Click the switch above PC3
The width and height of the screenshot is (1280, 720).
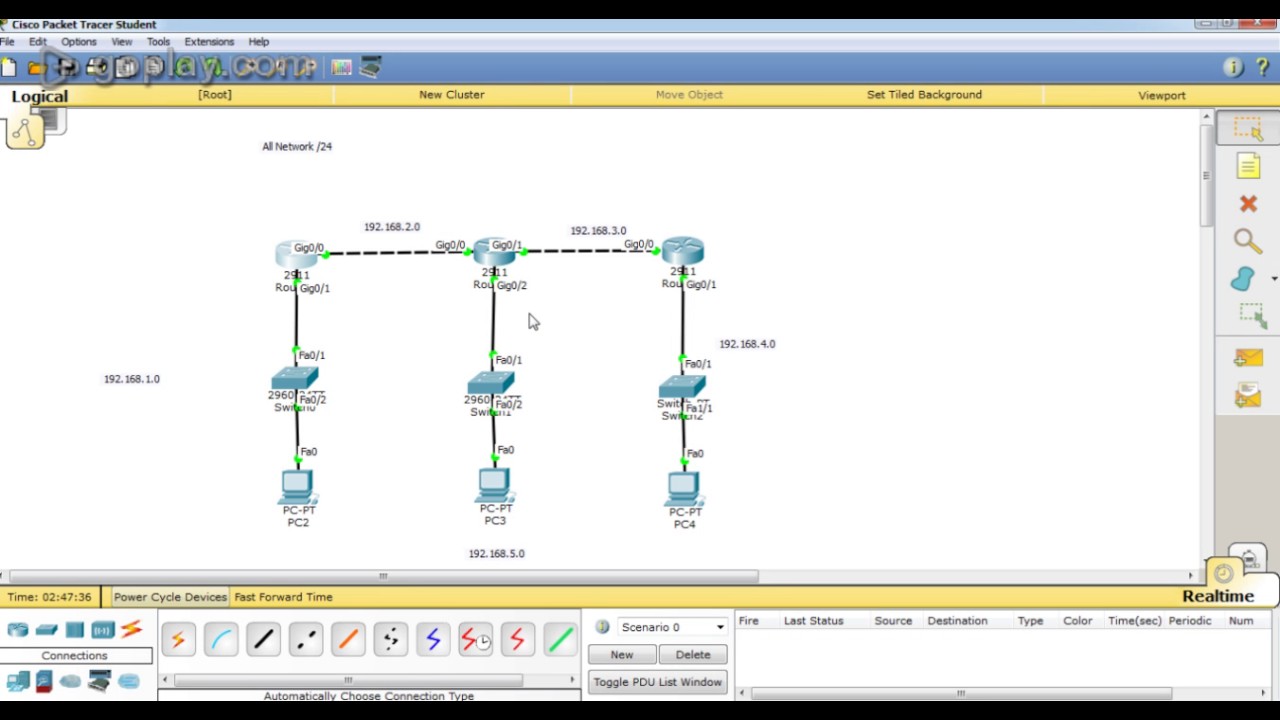(x=491, y=383)
